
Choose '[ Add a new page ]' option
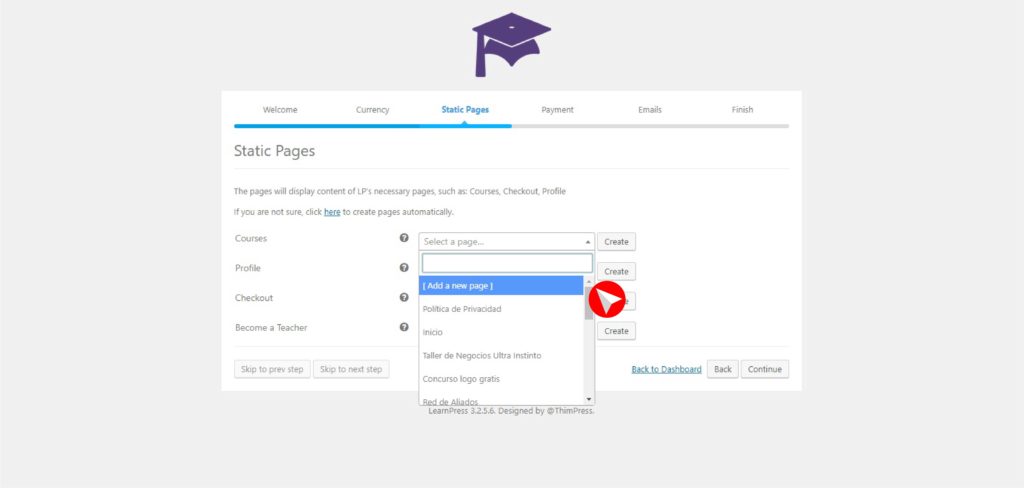tap(500, 286)
